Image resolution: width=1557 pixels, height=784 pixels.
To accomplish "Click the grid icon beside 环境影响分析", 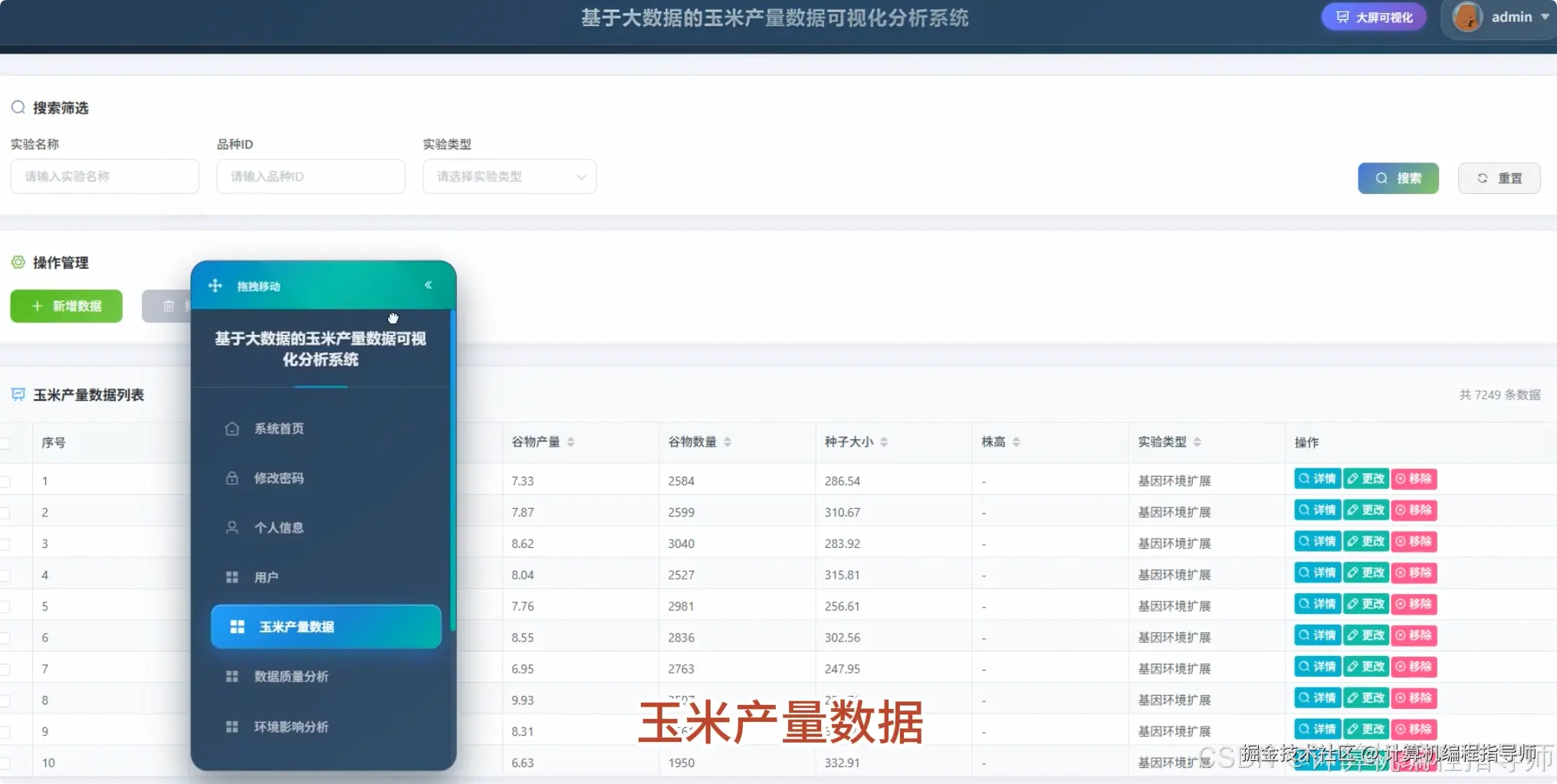I will (232, 727).
